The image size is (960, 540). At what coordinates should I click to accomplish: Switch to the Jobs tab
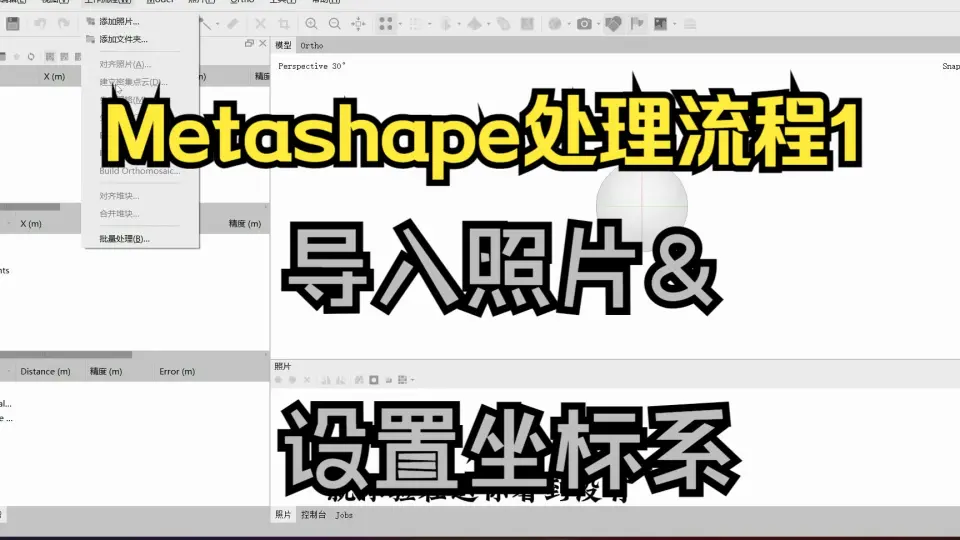[x=343, y=515]
